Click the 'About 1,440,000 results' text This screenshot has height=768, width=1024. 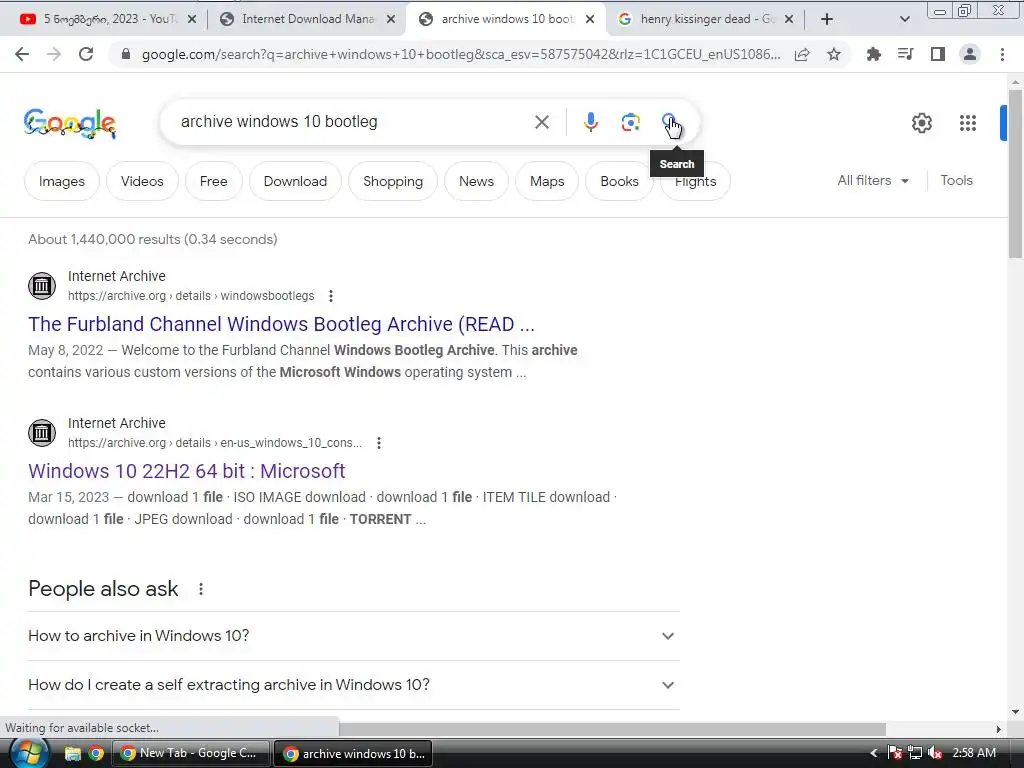coord(153,239)
